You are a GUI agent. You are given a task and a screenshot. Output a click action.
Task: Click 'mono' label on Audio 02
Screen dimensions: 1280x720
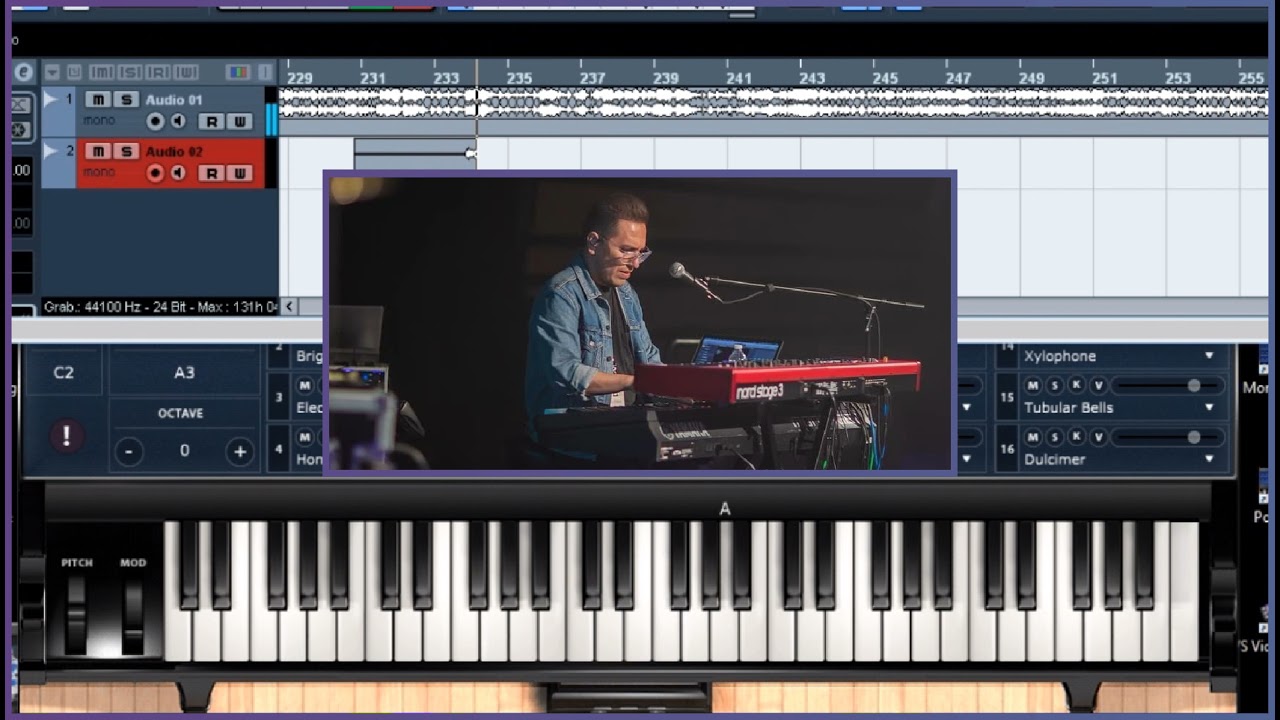click(x=99, y=173)
